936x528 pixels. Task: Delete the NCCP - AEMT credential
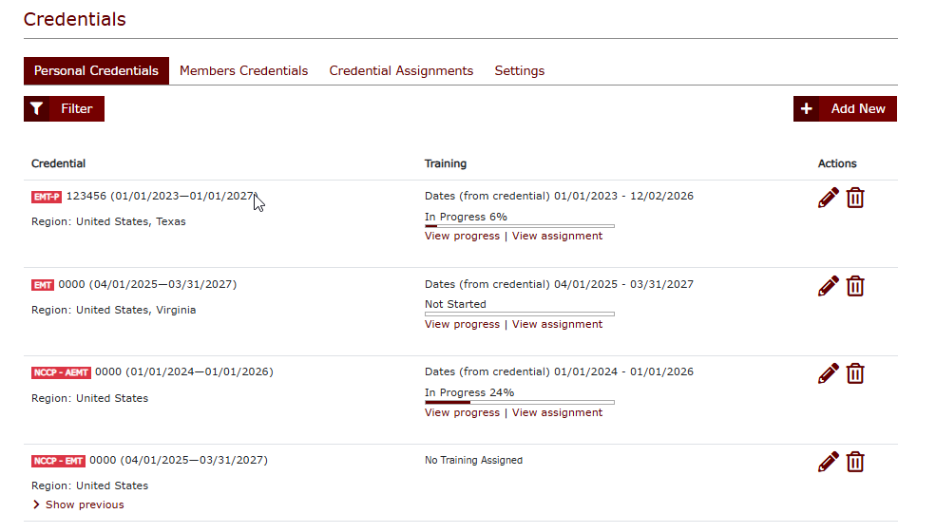855,373
